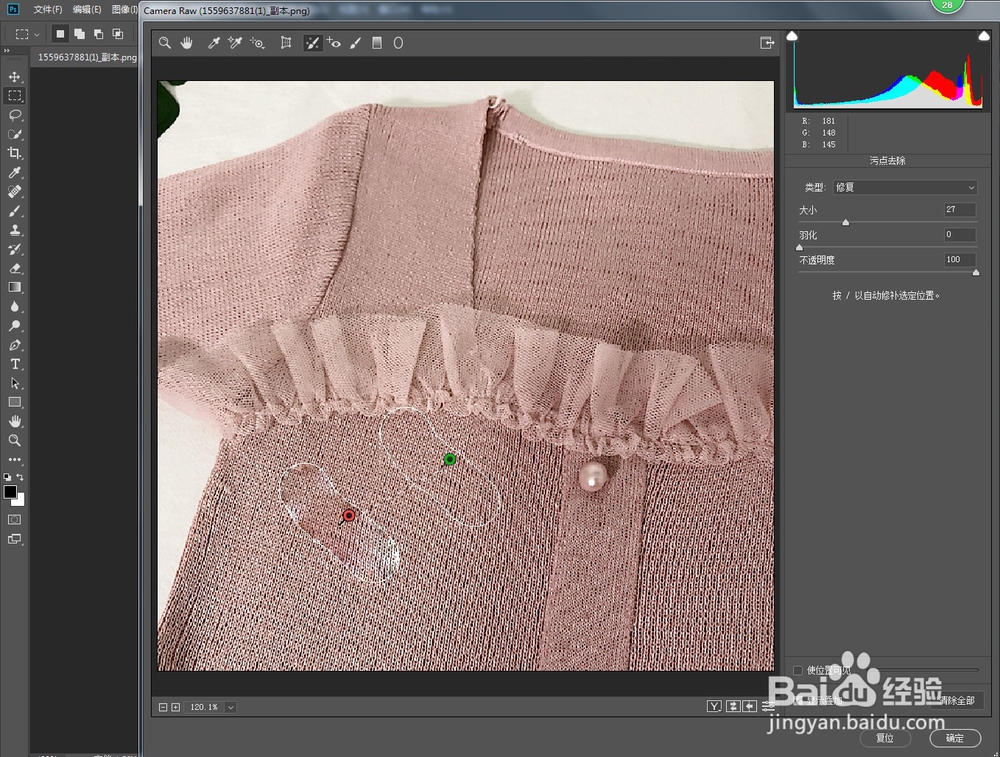Expand the collapsed Photoshop toolbar double-arrow
Viewport: 1000px width, 757px height.
click(7, 51)
